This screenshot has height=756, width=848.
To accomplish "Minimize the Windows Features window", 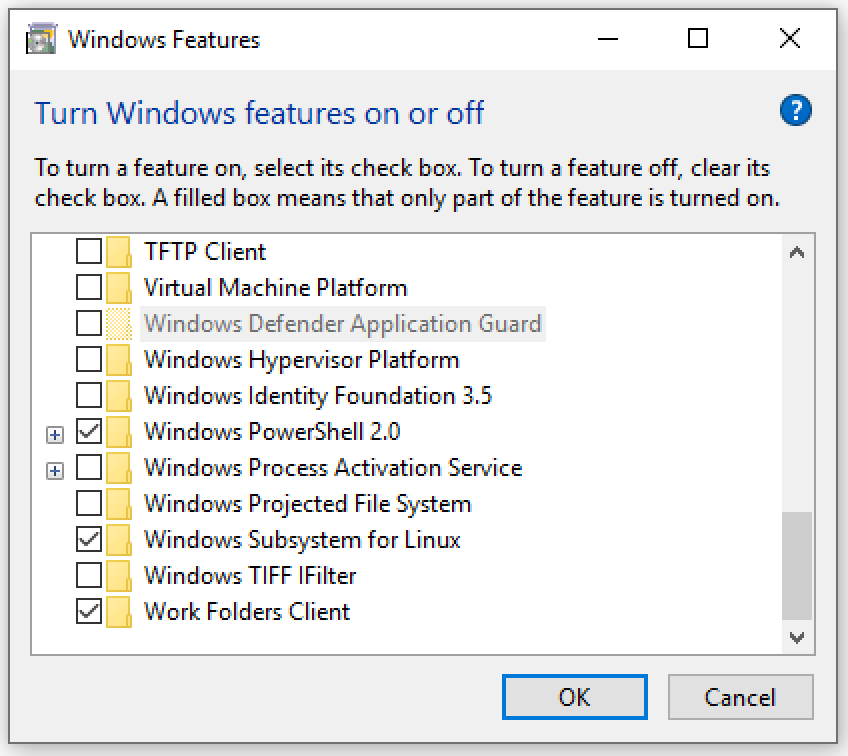I will point(607,39).
